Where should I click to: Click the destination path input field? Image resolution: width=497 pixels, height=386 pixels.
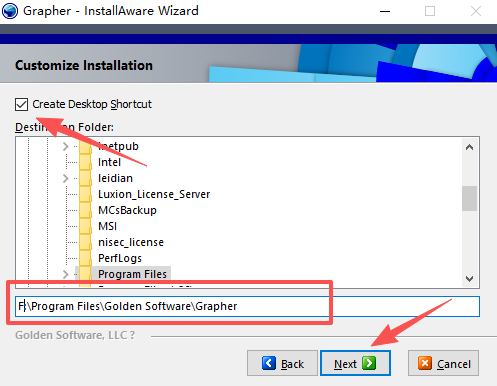pos(247,306)
